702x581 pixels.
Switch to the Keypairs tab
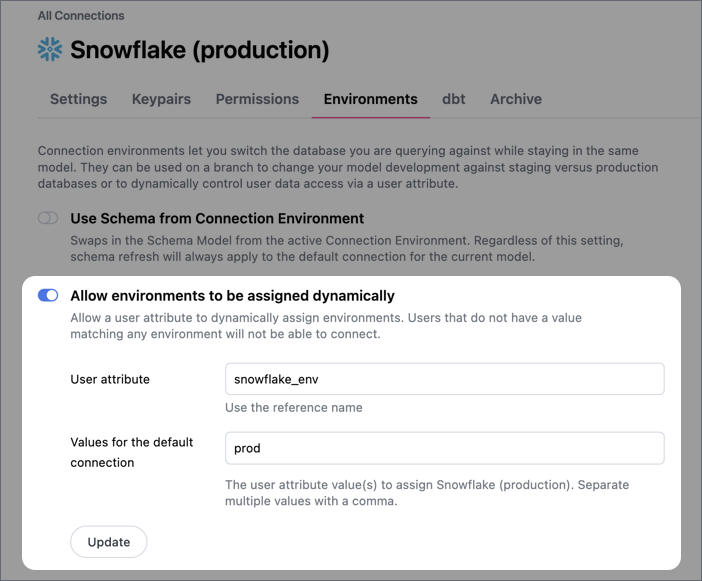coord(161,99)
